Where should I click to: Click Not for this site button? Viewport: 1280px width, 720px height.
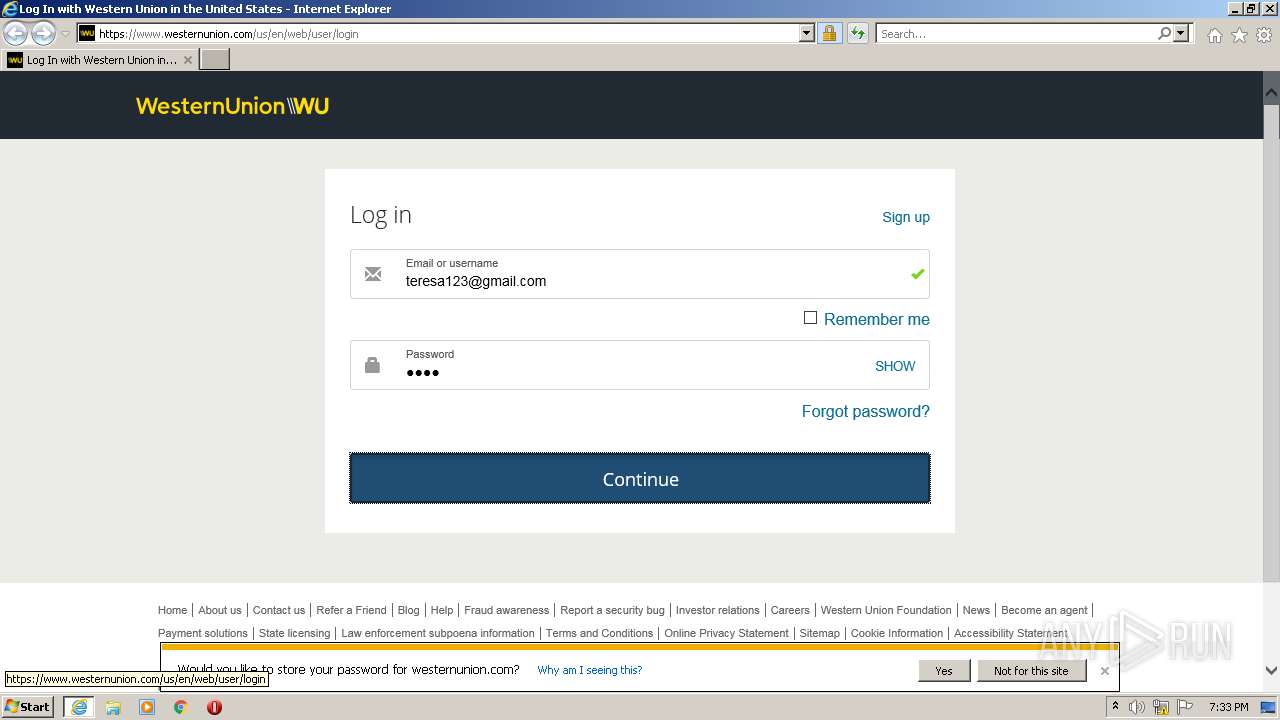[x=1031, y=671]
